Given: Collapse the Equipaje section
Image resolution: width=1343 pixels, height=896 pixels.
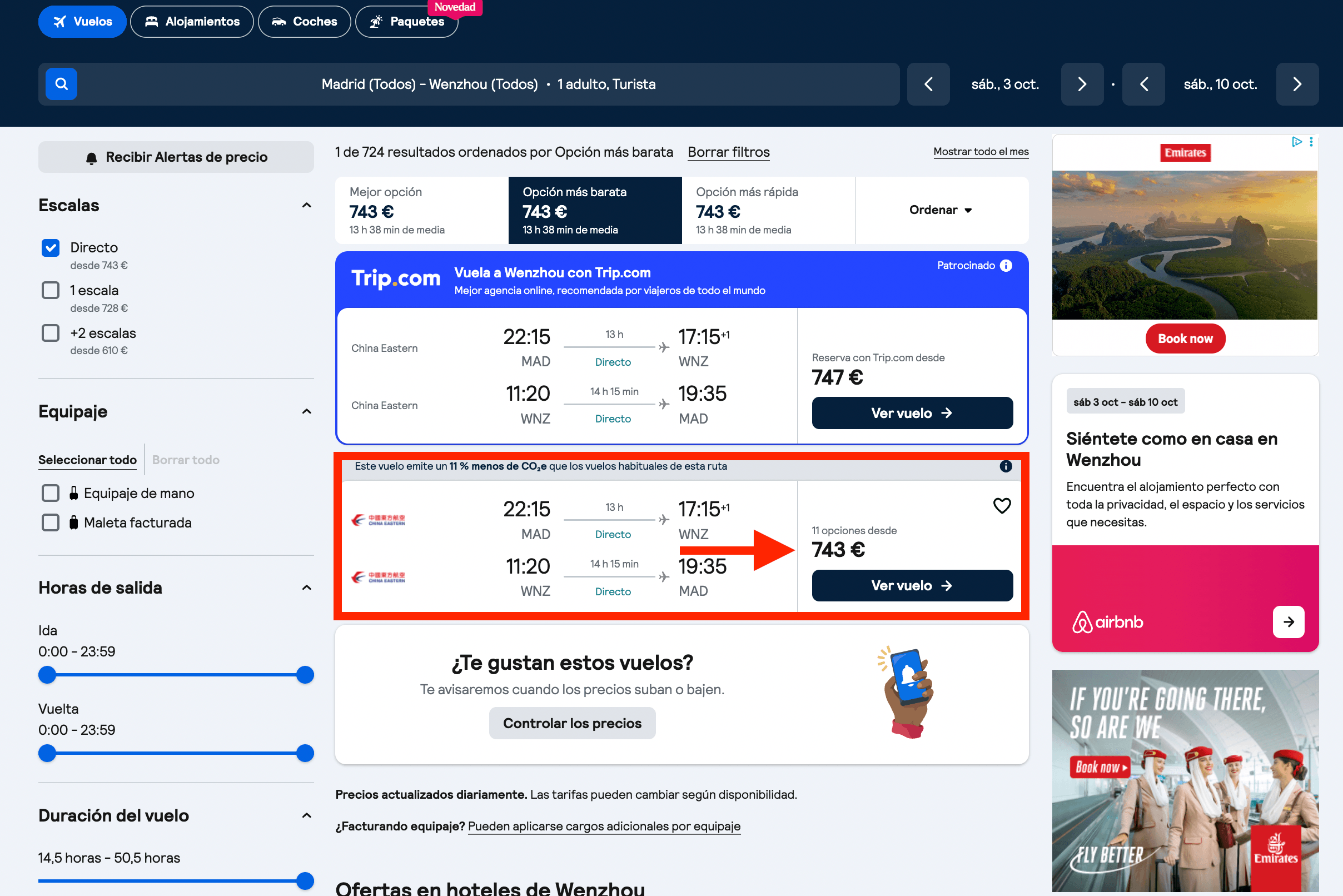Looking at the screenshot, I should [x=306, y=411].
